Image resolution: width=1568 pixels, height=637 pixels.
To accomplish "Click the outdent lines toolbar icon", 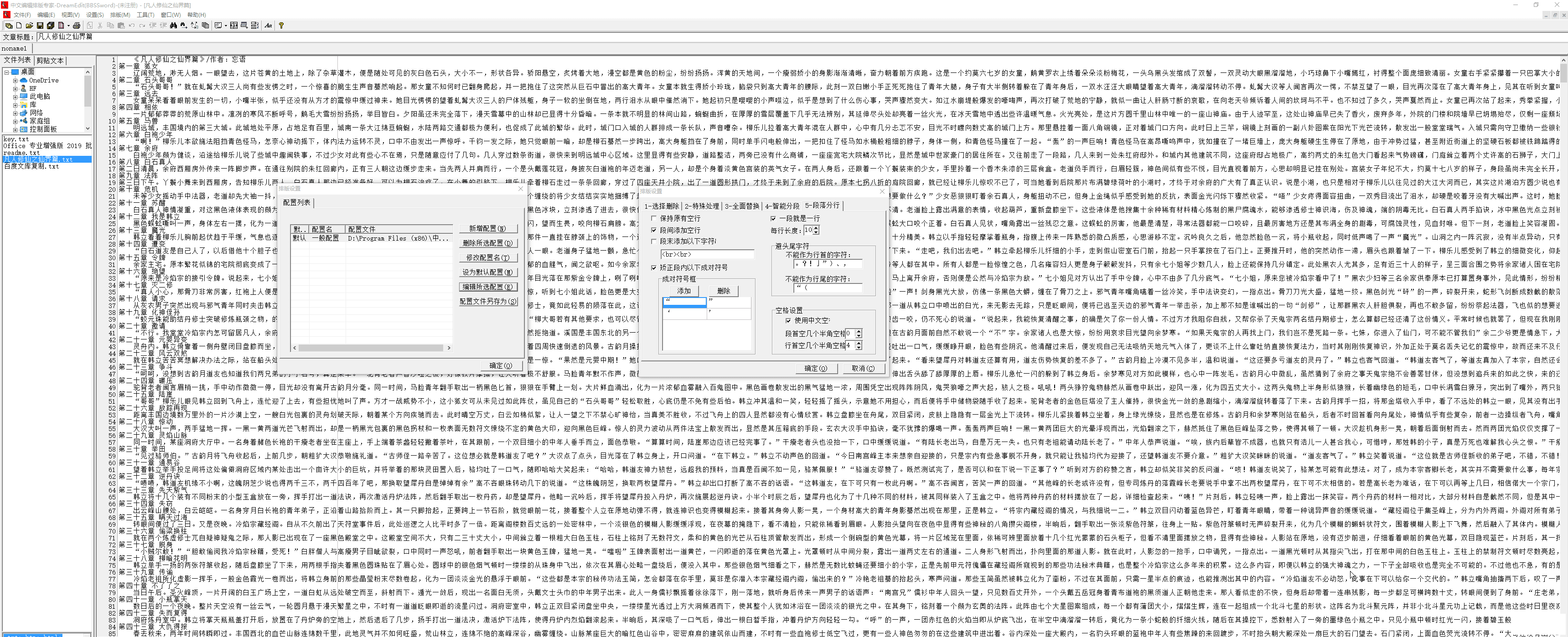I will 153,26.
